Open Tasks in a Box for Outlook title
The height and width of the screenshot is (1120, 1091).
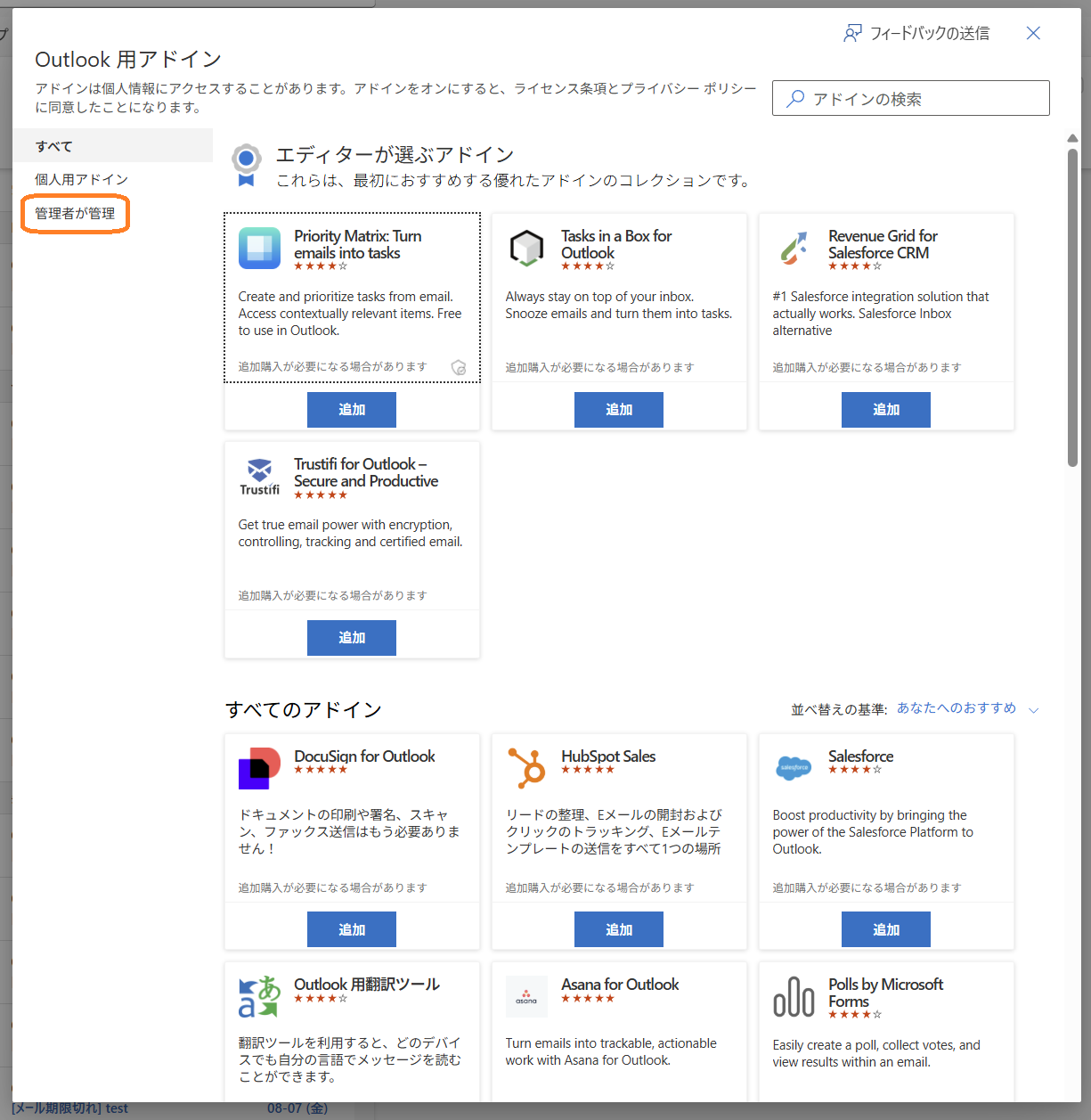point(616,244)
